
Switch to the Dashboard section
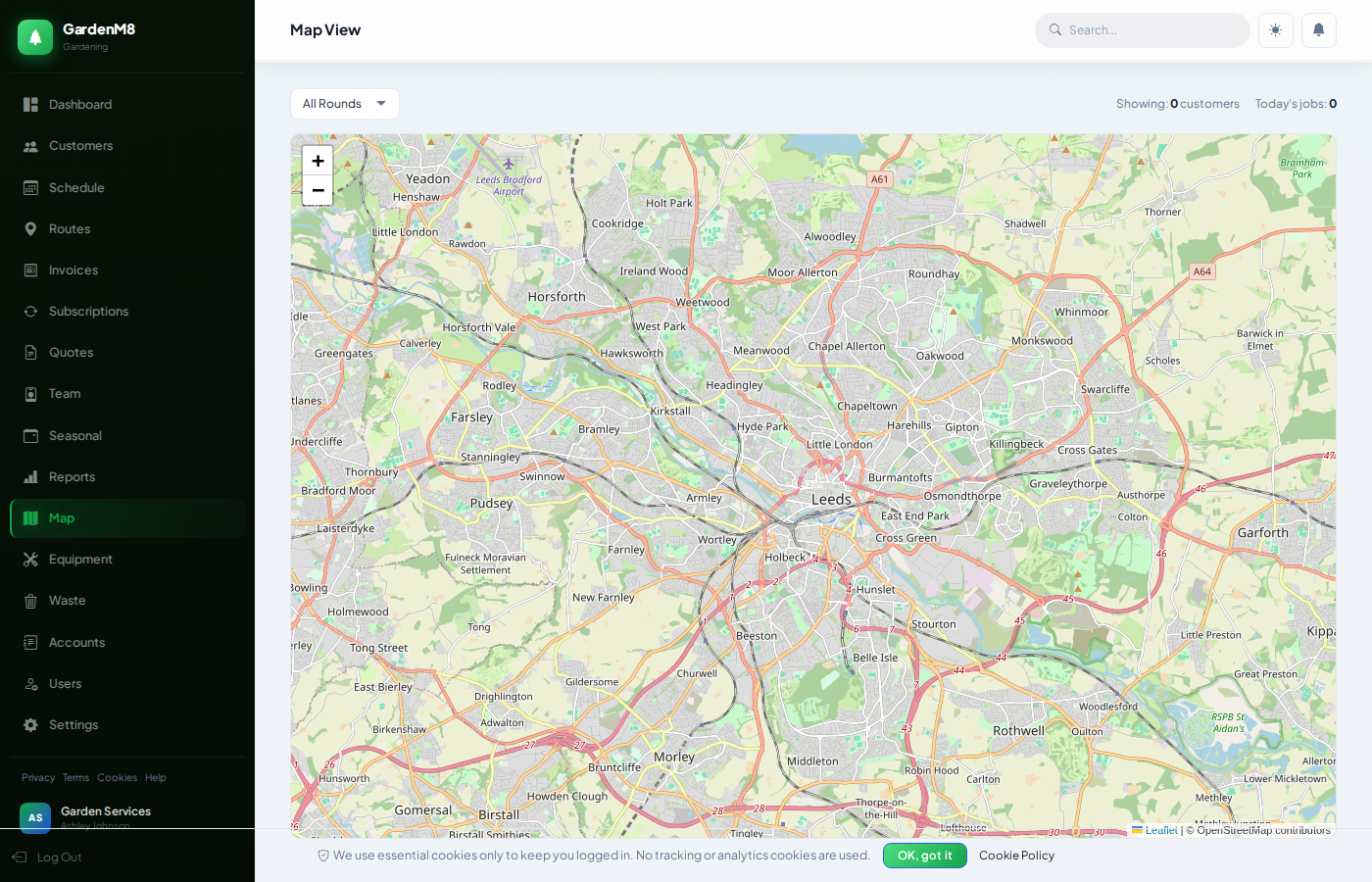79,104
